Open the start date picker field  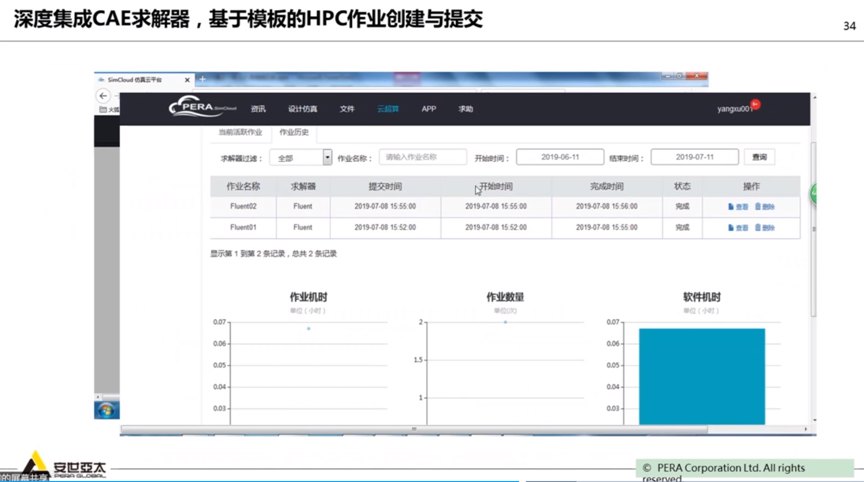(560, 157)
